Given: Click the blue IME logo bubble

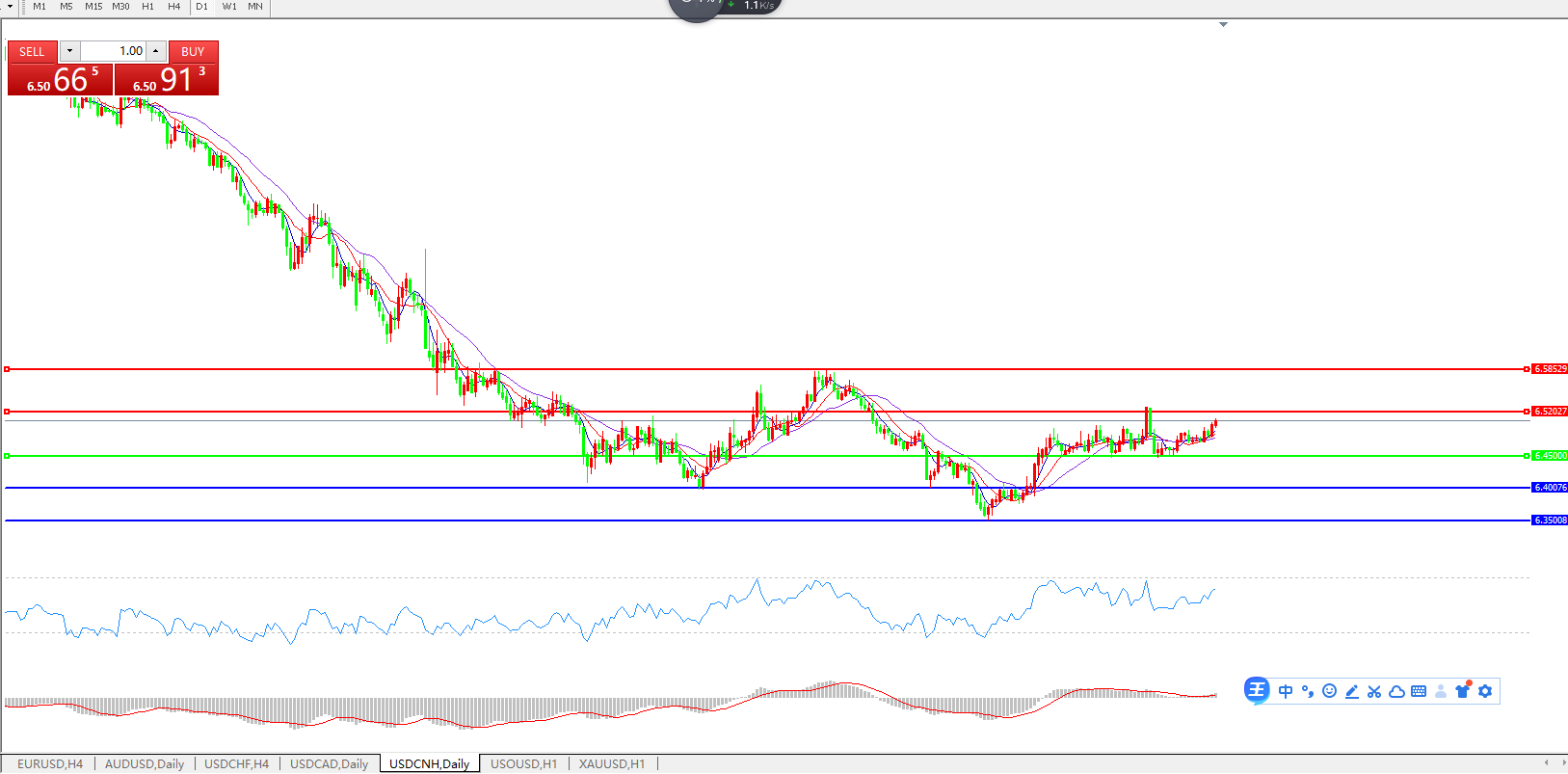Looking at the screenshot, I should [x=1257, y=690].
